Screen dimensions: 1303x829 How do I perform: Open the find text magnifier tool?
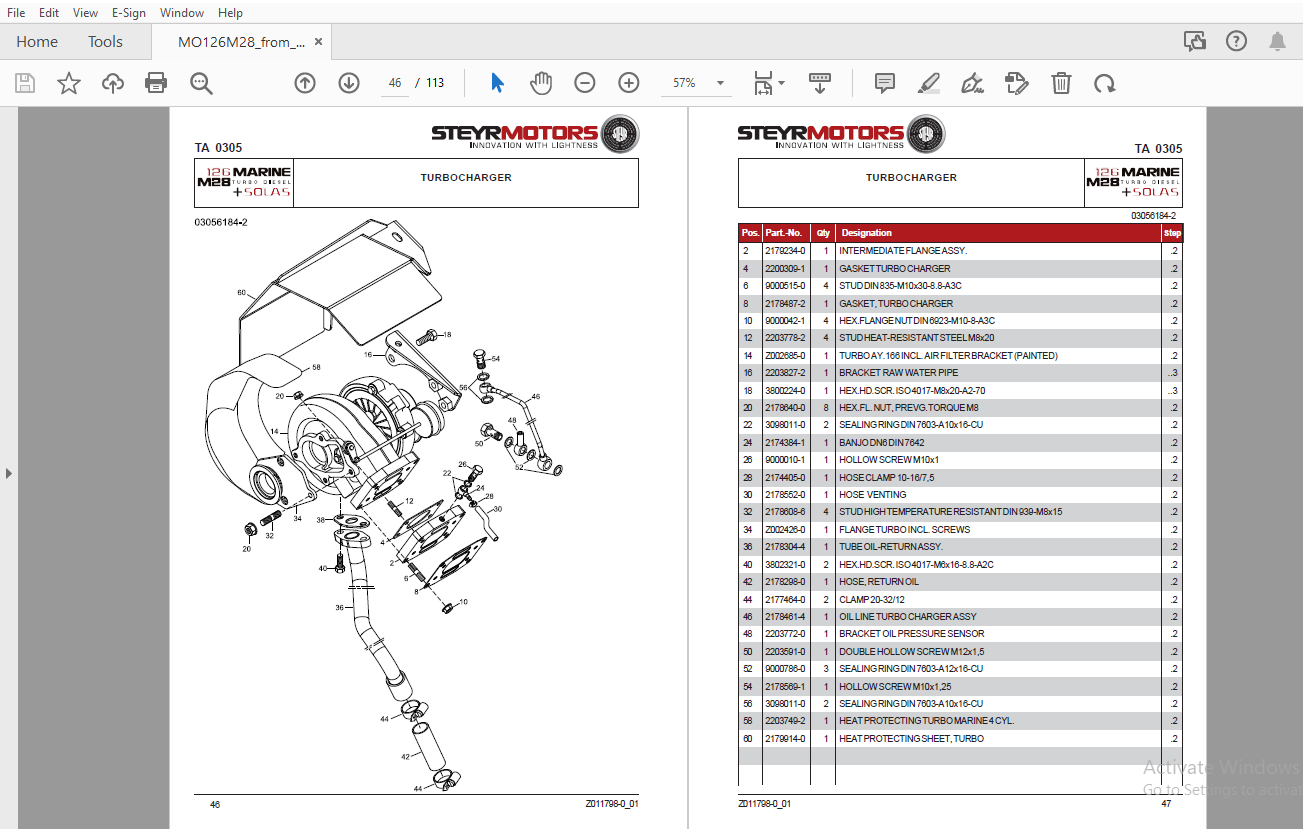202,83
